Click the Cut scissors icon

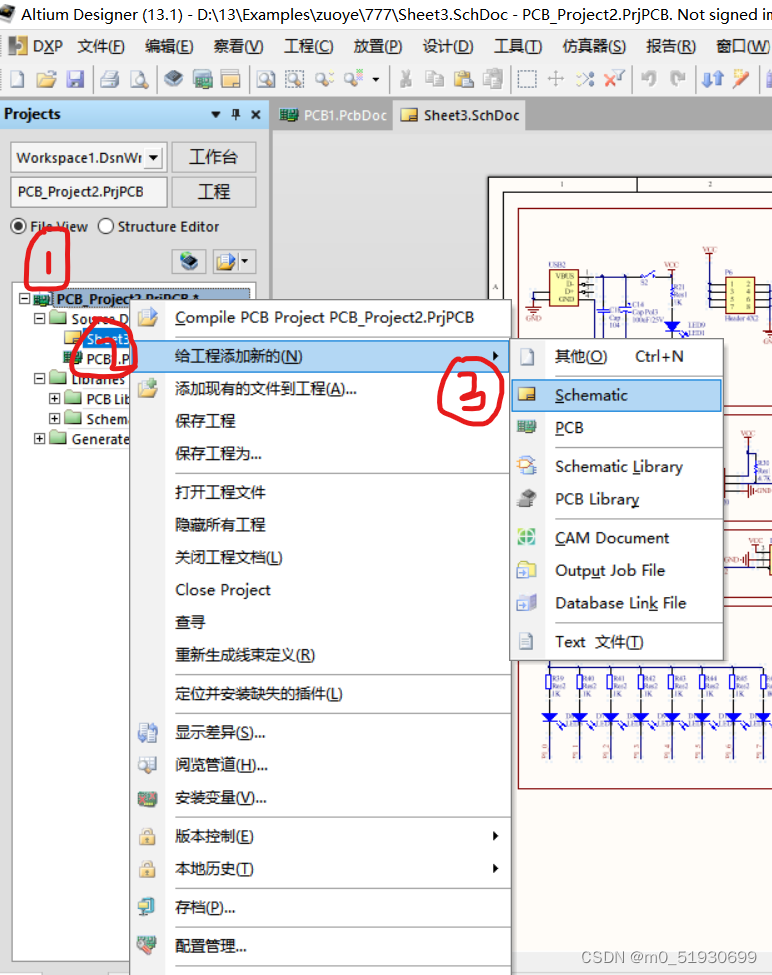tap(405, 79)
